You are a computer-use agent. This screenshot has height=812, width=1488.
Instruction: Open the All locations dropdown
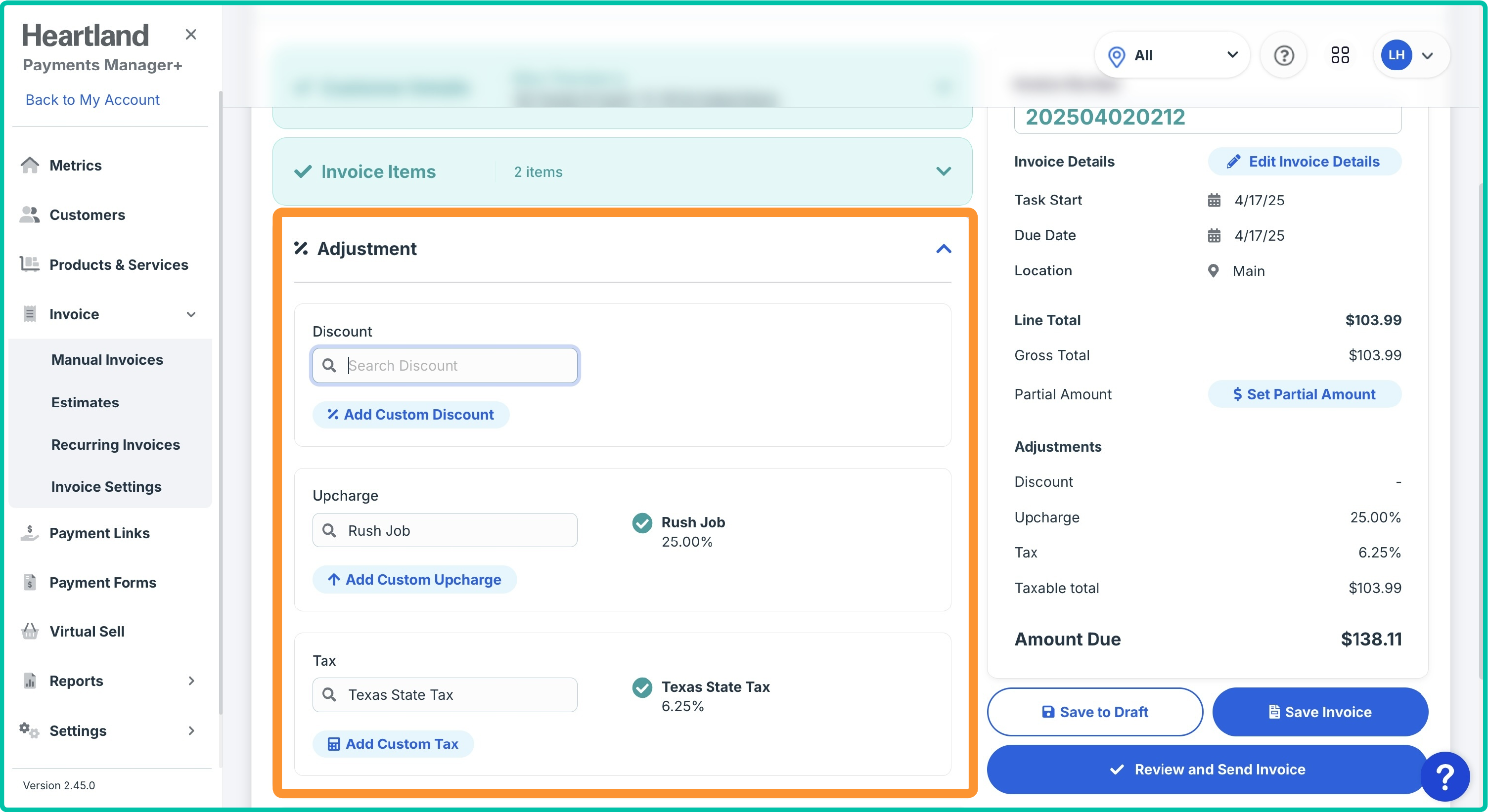pyautogui.click(x=1172, y=56)
